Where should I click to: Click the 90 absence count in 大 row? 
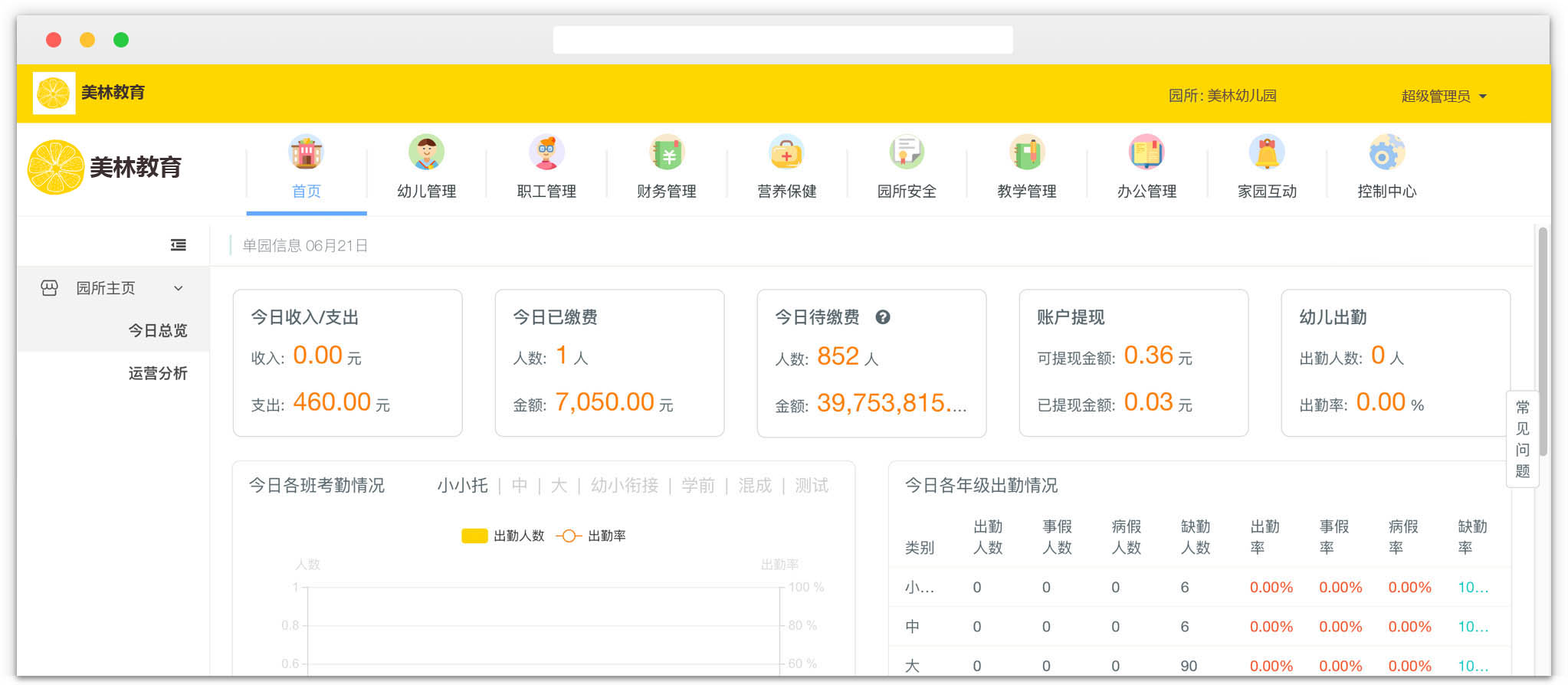(x=1189, y=666)
